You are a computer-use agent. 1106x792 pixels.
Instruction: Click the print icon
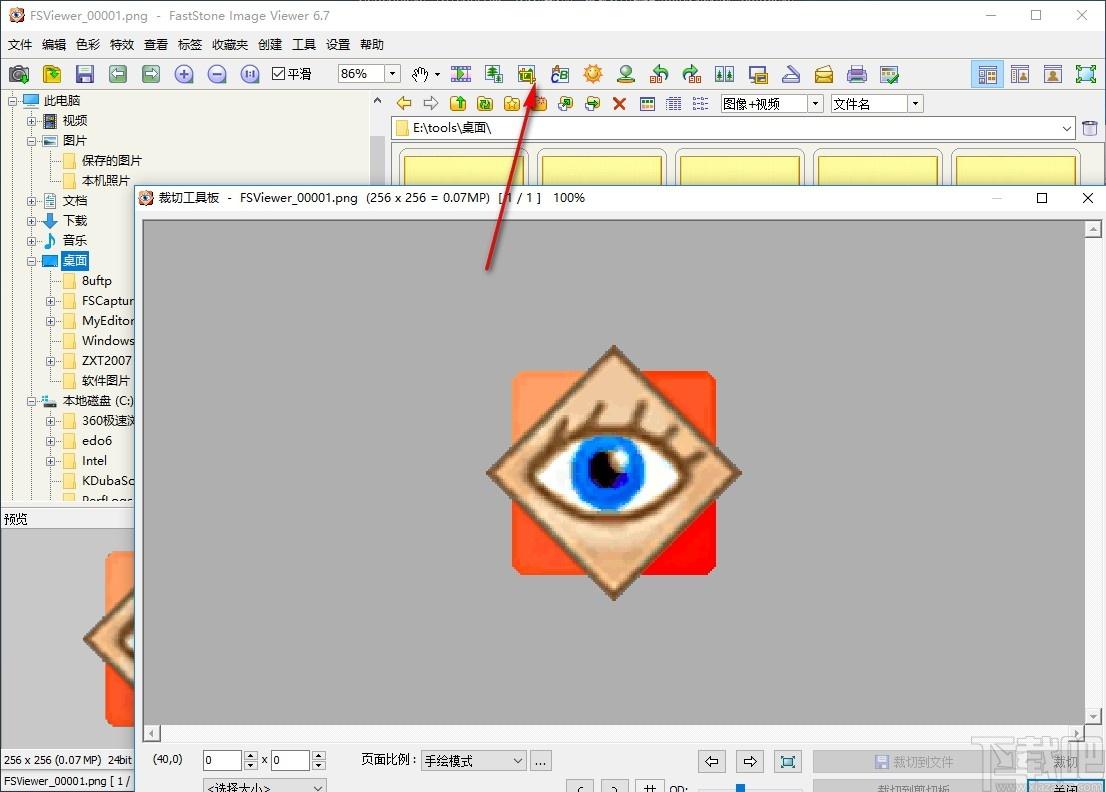tap(857, 74)
